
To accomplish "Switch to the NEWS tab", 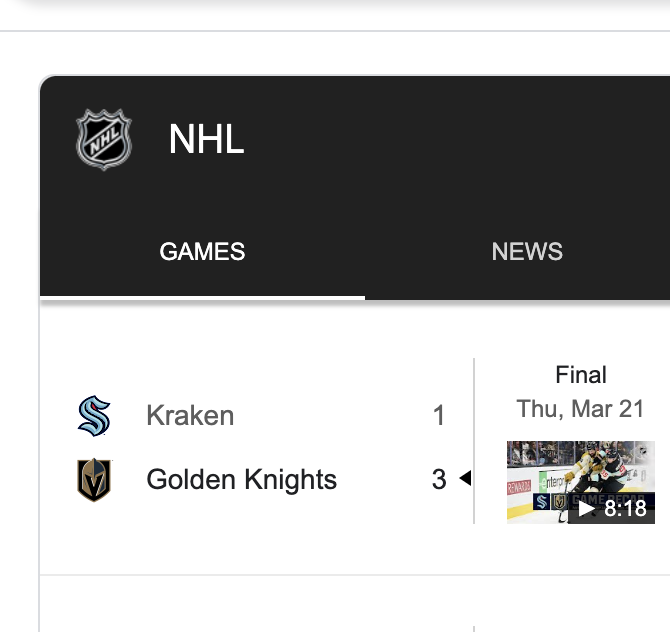I will click(x=527, y=251).
